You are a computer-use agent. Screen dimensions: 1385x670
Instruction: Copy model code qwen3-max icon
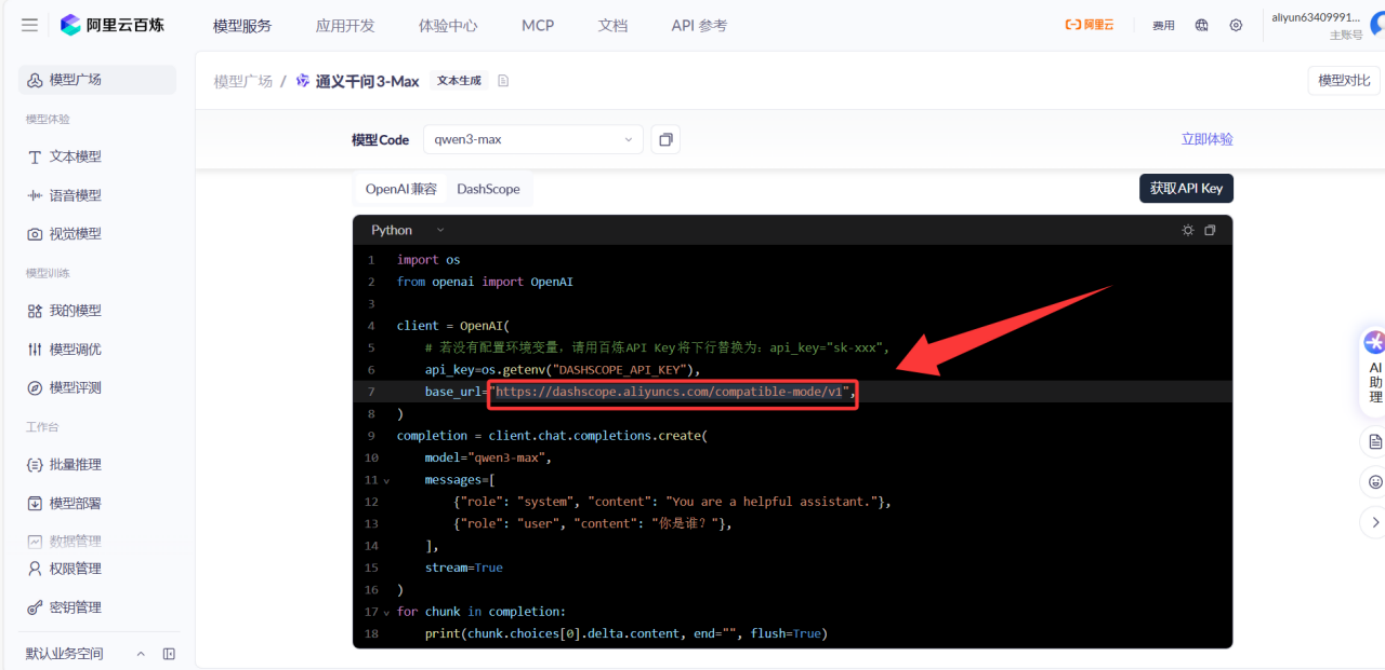[665, 140]
